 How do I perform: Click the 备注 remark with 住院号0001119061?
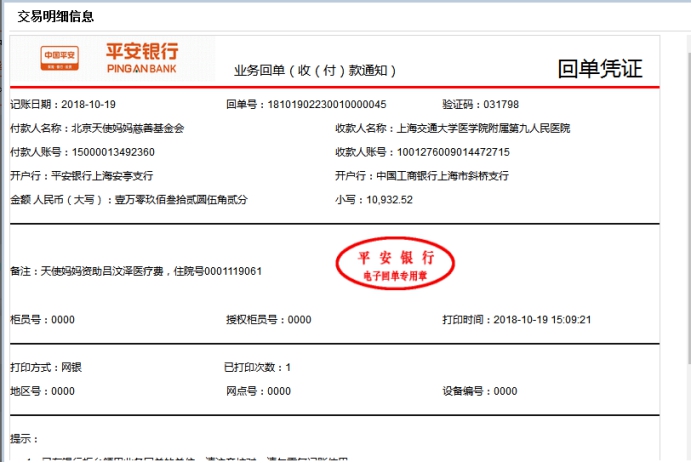(136, 271)
